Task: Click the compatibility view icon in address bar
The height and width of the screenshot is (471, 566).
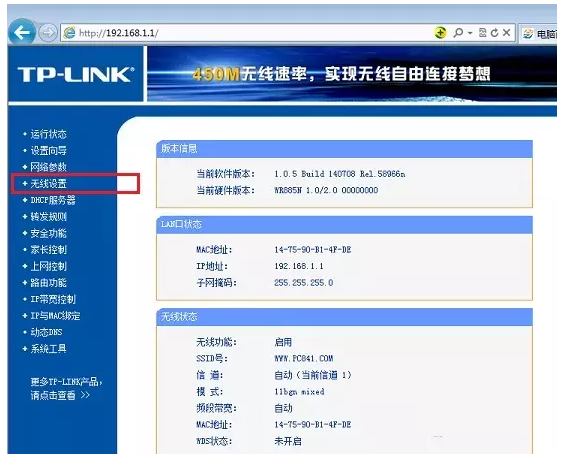Action: pos(483,33)
